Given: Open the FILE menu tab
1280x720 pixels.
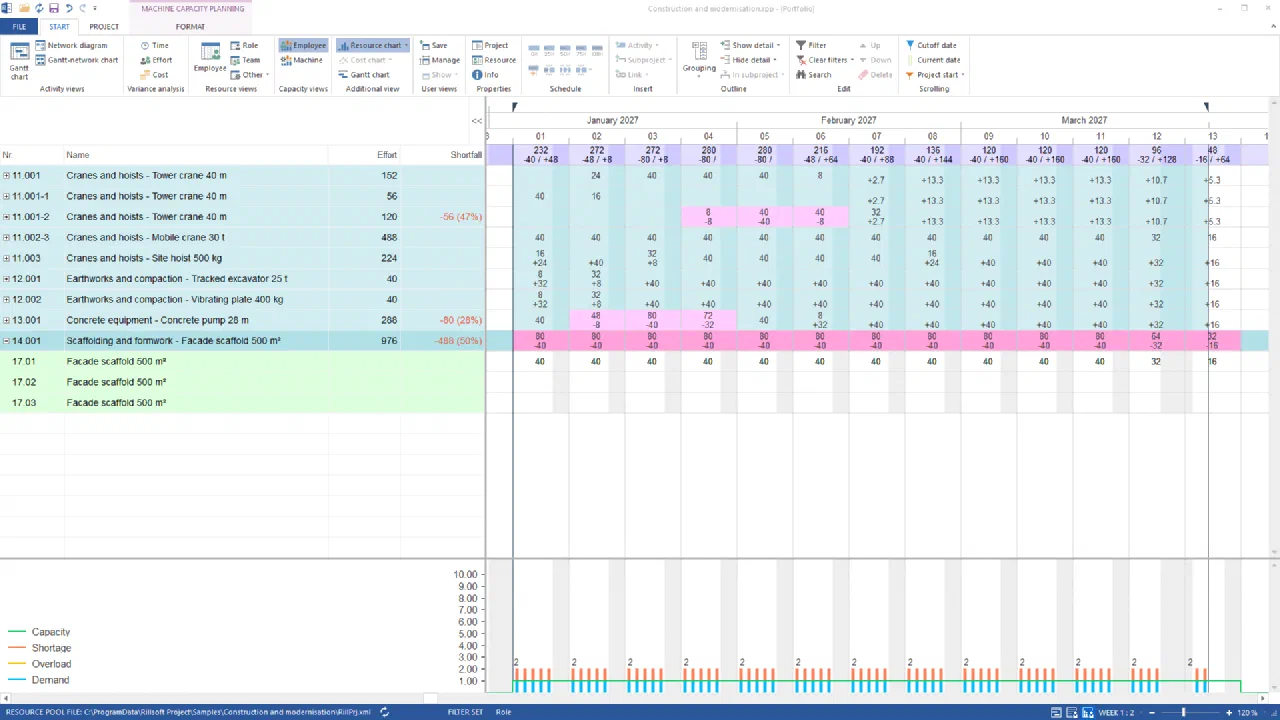Looking at the screenshot, I should pos(19,27).
